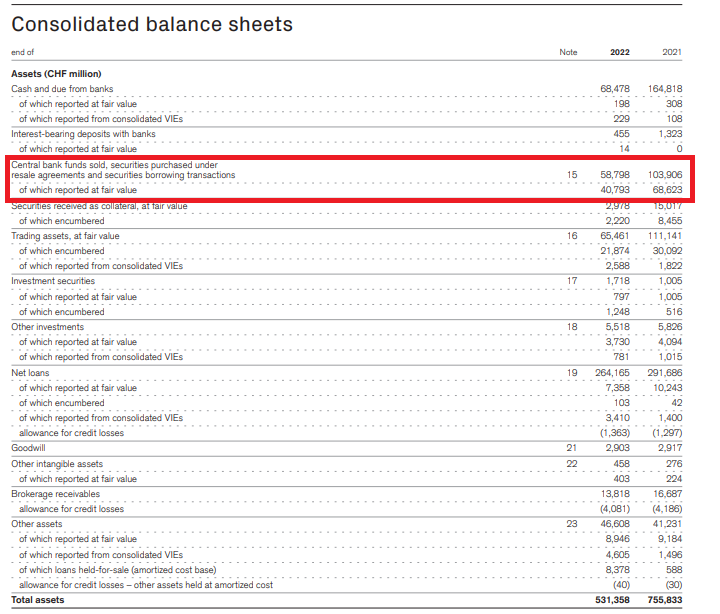The height and width of the screenshot is (614, 720).
Task: Click the value 458
Action: (622, 464)
